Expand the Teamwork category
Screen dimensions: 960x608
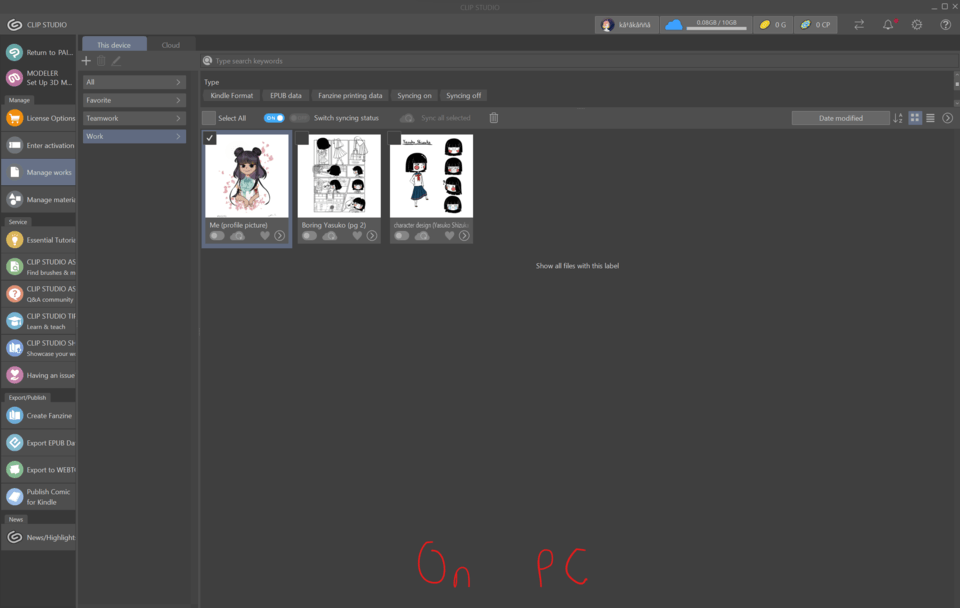[x=134, y=117]
